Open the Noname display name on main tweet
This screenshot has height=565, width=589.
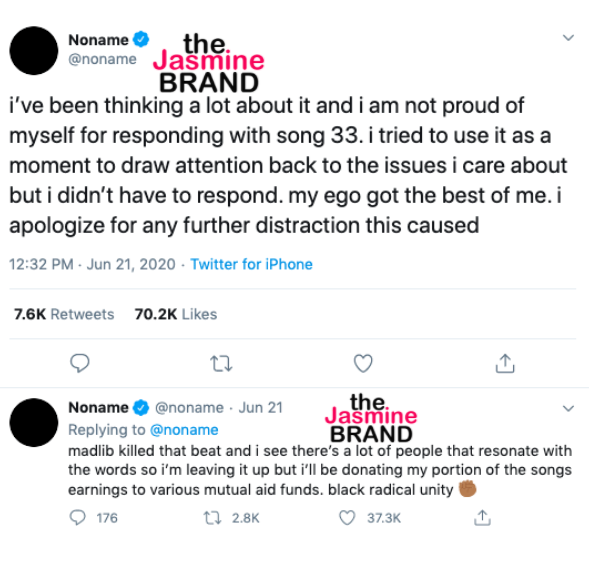pos(98,40)
